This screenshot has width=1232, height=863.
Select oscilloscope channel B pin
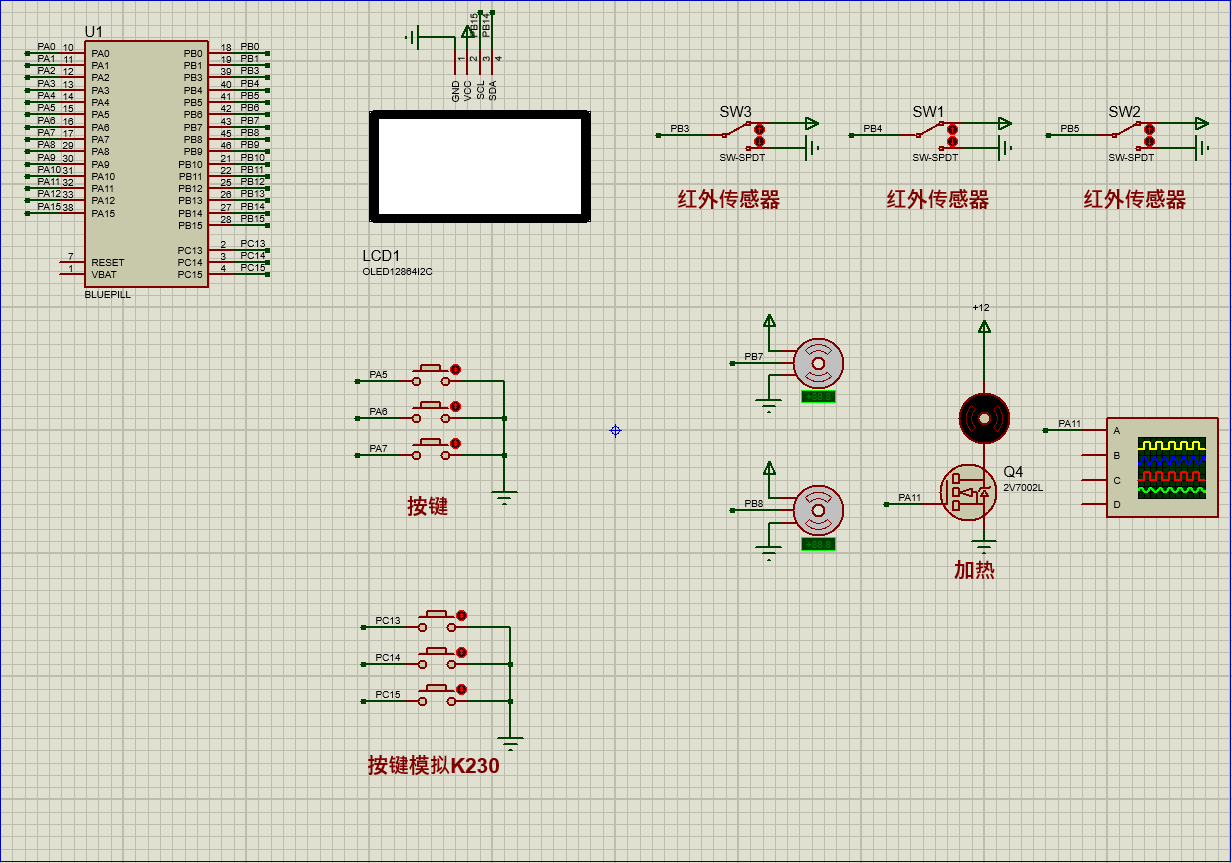[1094, 455]
